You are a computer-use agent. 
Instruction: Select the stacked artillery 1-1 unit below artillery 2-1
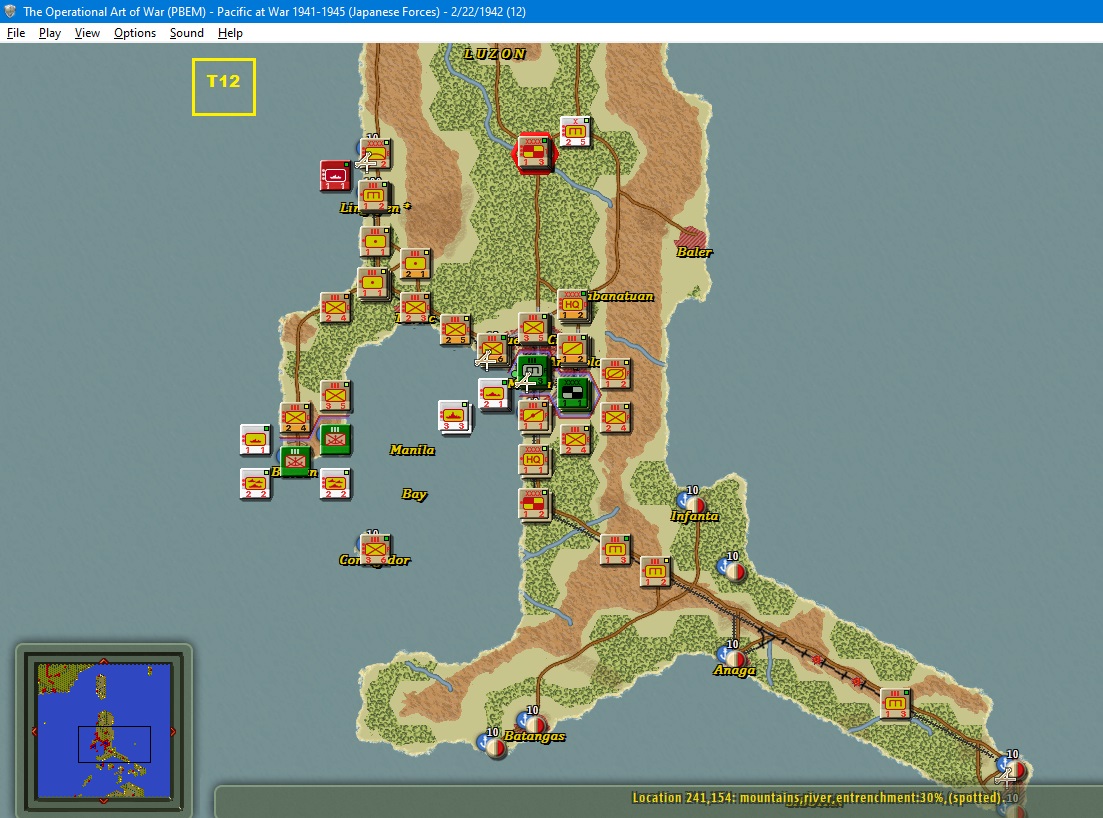373,283
